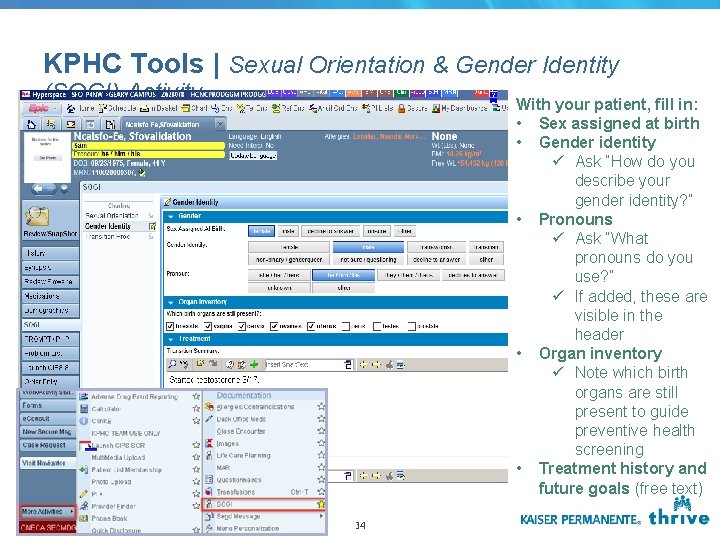Viewport: 720px width, 540px height.
Task: Favorite Transfusions with its star icon
Action: [321, 492]
